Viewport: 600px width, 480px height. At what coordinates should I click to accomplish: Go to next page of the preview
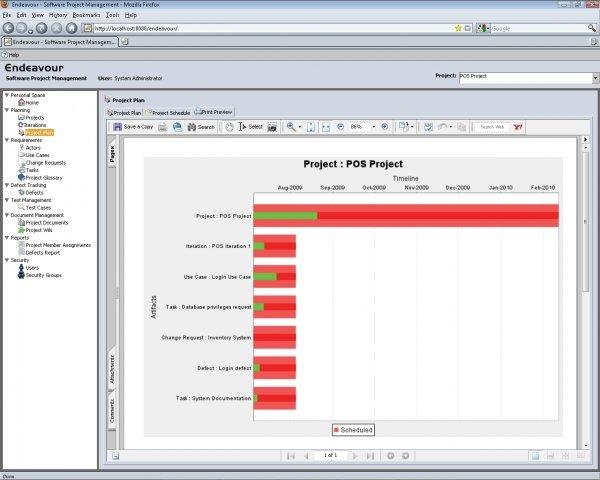tap(355, 456)
